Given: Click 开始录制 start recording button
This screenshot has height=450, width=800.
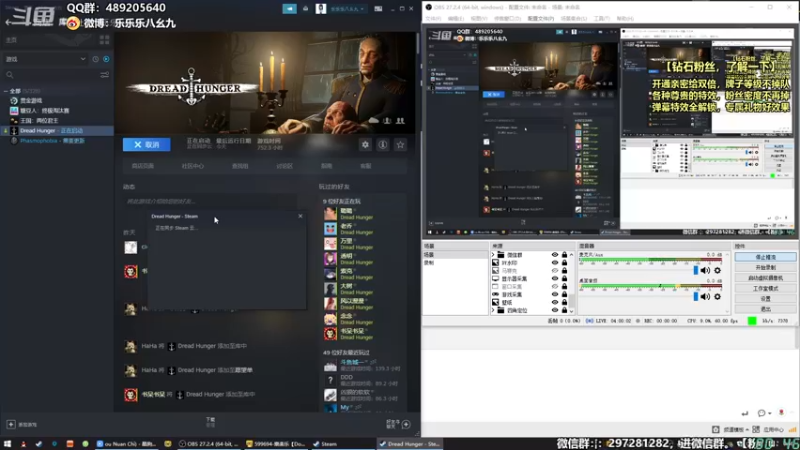Looking at the screenshot, I should pos(765,267).
